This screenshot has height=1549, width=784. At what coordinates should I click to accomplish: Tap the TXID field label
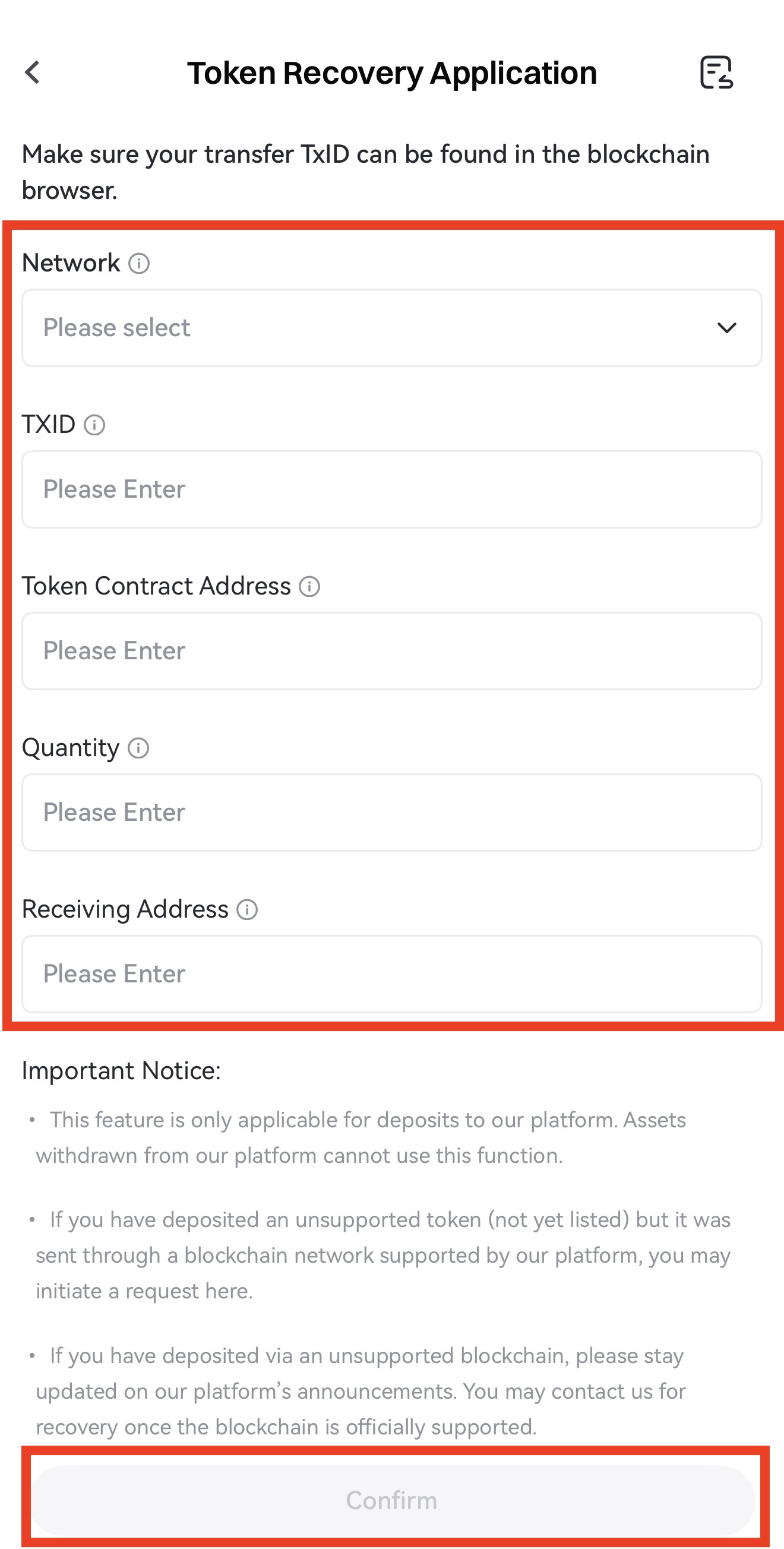(49, 425)
